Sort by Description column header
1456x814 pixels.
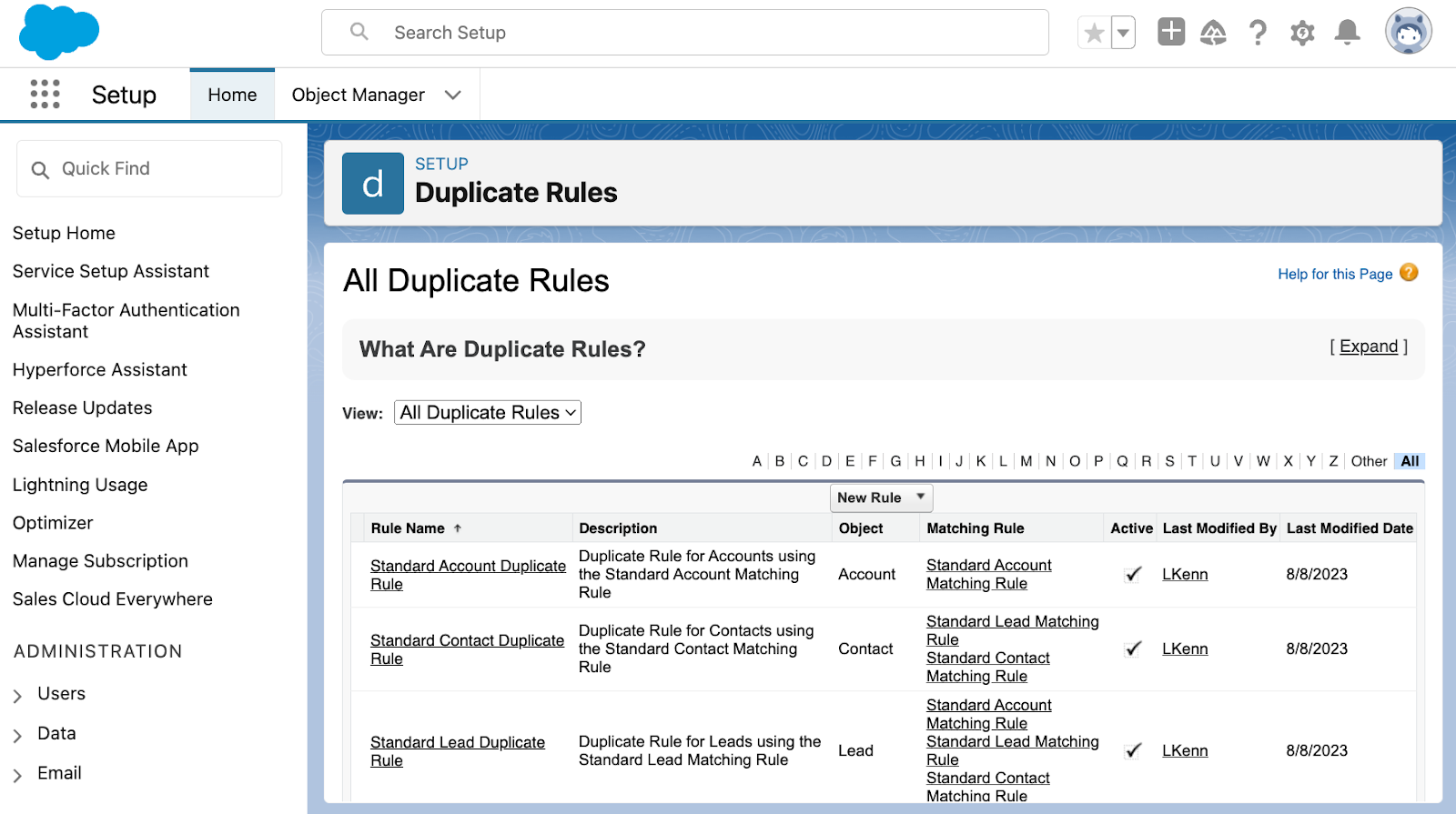tap(618, 528)
